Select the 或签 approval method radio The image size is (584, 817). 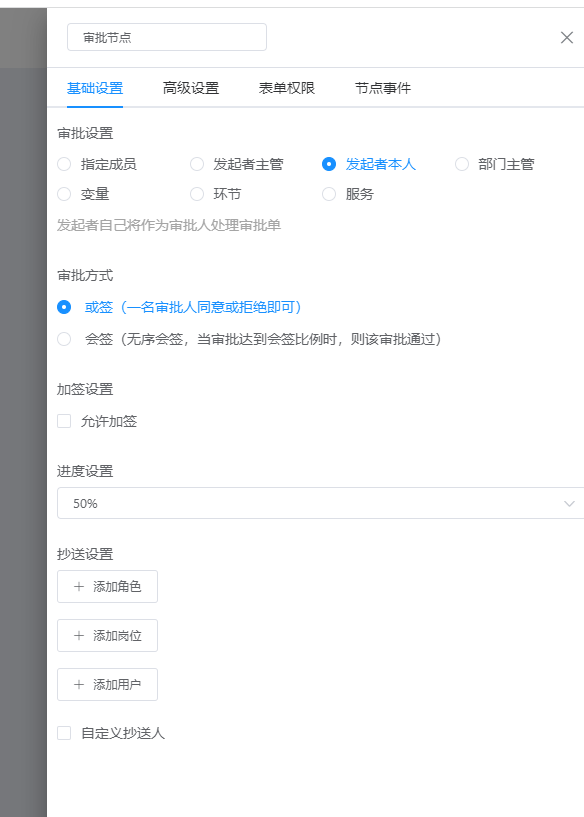click(64, 307)
